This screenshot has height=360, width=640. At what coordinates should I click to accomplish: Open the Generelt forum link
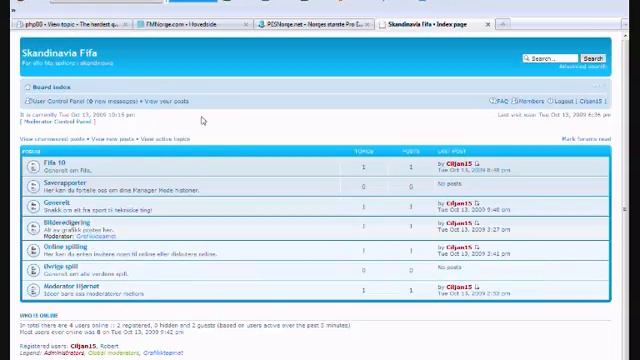click(57, 203)
